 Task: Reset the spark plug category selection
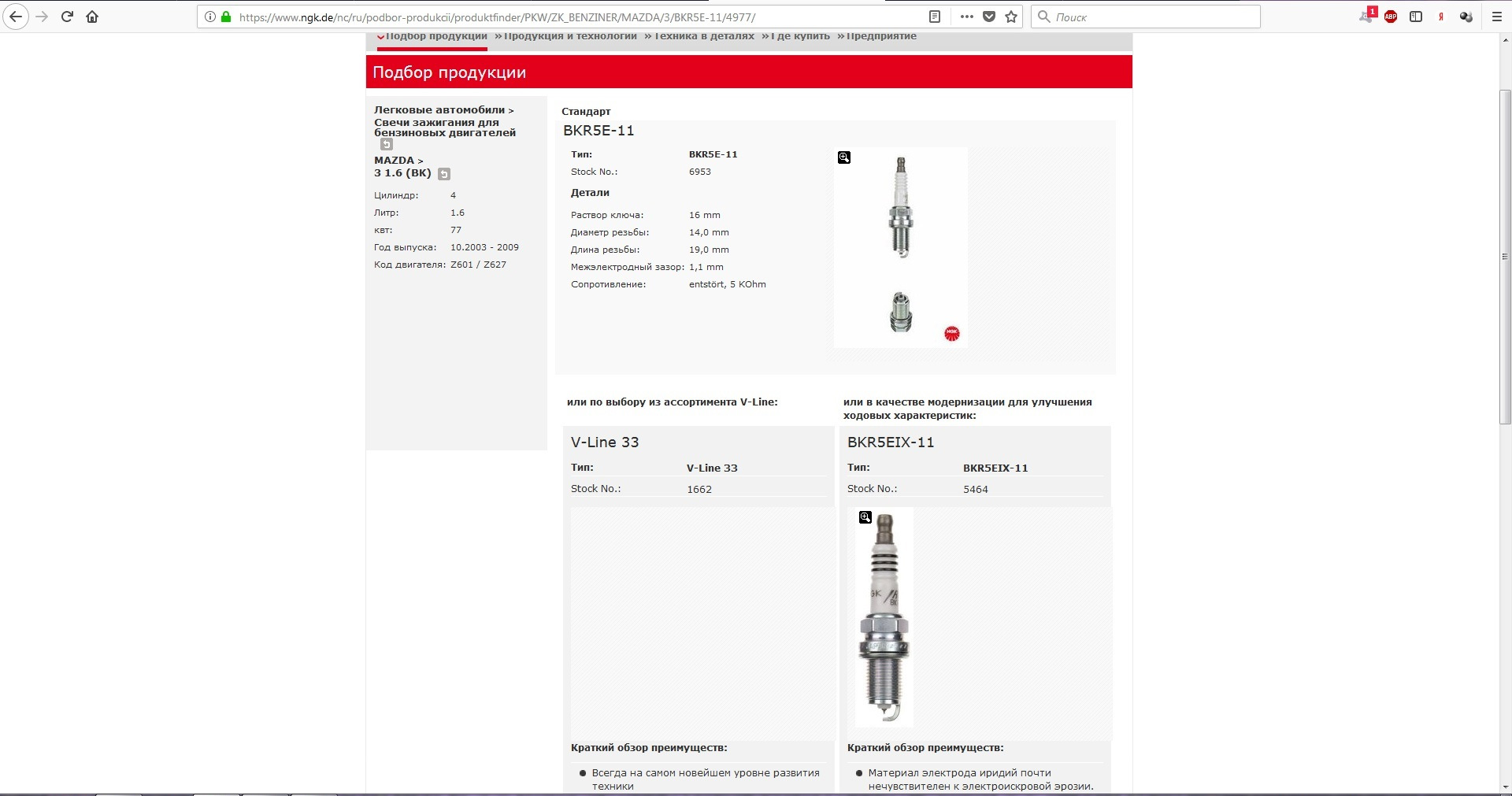tap(387, 144)
